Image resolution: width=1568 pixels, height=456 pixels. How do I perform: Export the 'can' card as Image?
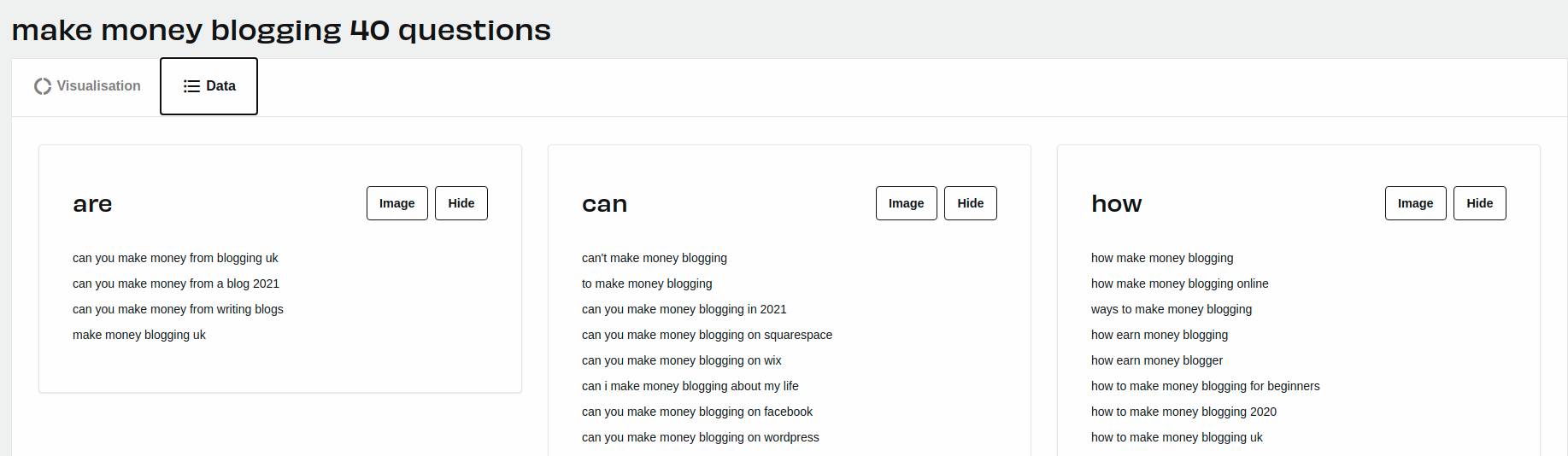[x=907, y=203]
